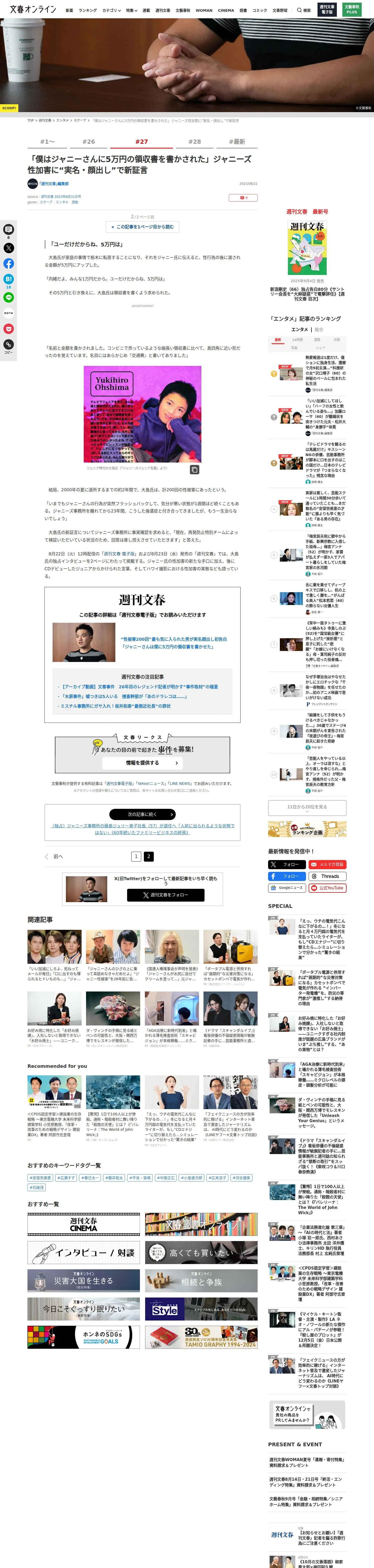Screen dimensions: 374x1568
Task: Open the 文春野球 nav menu item
Action: tap(280, 10)
